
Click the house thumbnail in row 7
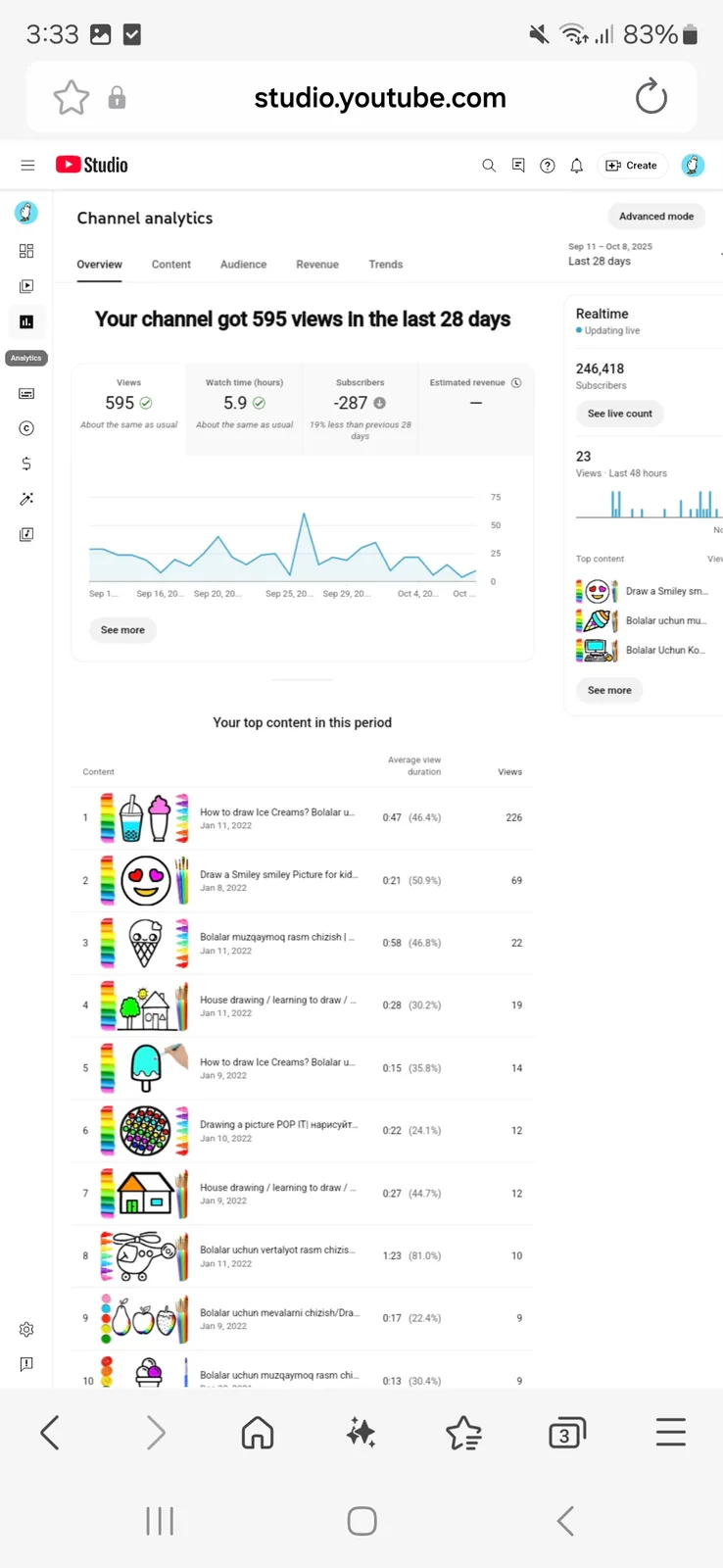[x=145, y=1193]
